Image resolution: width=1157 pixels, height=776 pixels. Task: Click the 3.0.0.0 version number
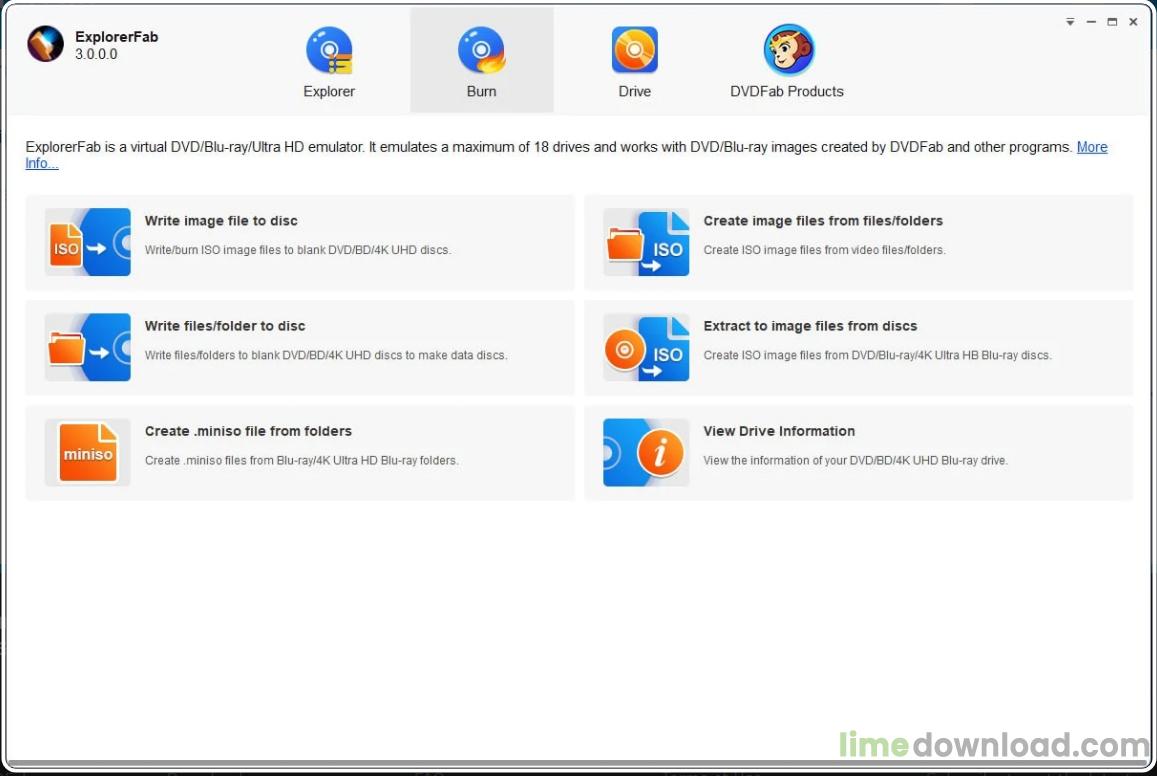[x=96, y=54]
